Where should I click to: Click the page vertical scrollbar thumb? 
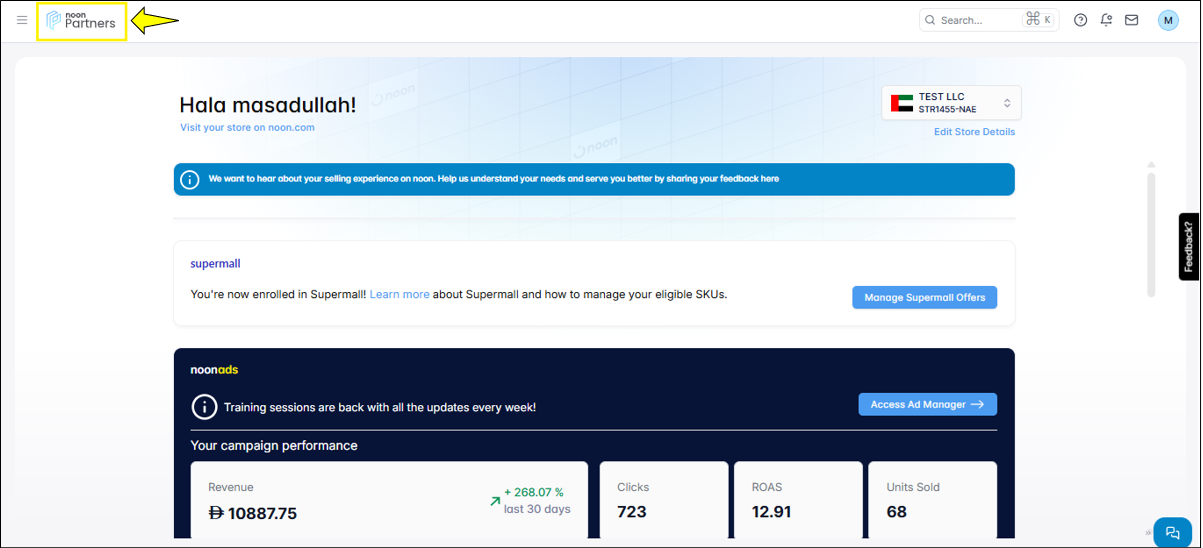[x=1151, y=235]
